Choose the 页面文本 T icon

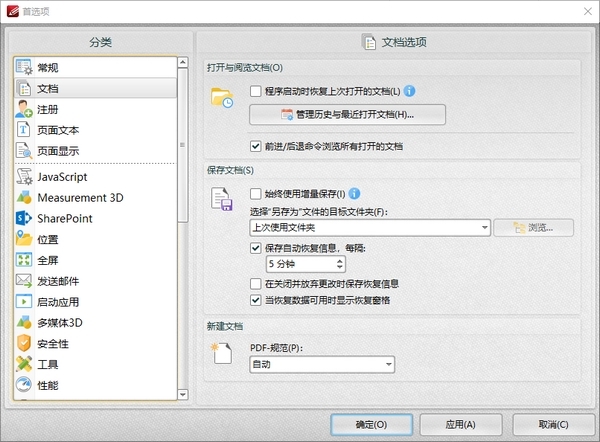(x=23, y=130)
